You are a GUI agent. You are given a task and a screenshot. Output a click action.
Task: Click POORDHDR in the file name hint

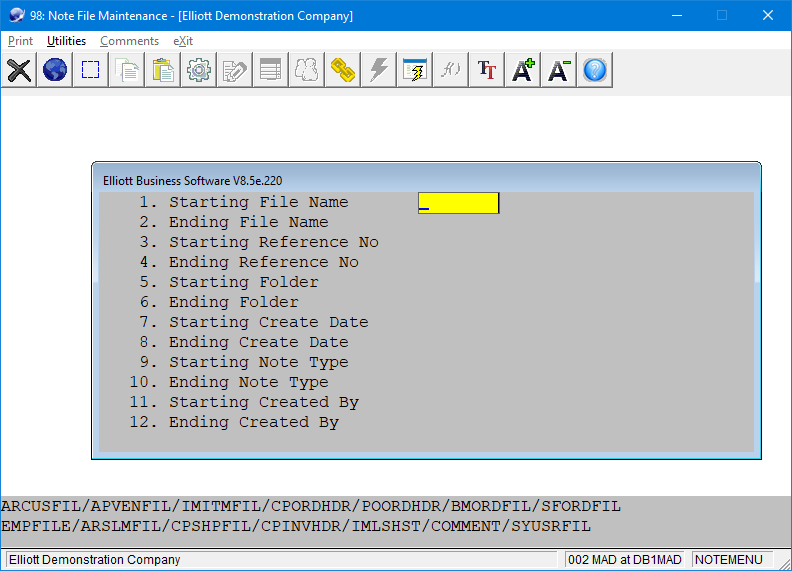401,506
